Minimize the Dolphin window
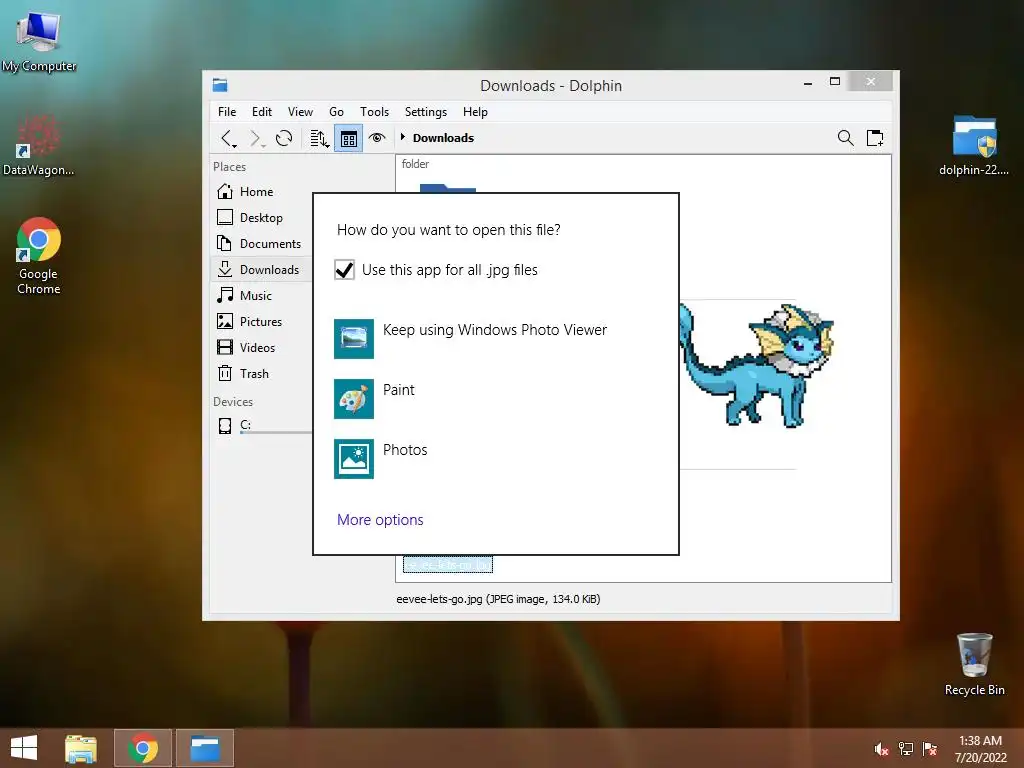Image resolution: width=1024 pixels, height=768 pixels. [x=808, y=83]
